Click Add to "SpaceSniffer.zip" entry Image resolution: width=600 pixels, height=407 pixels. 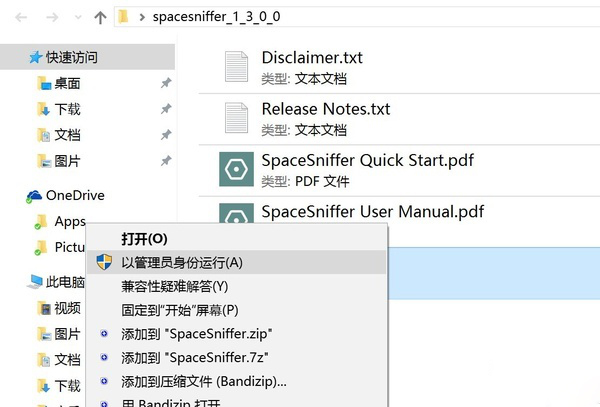pos(196,333)
